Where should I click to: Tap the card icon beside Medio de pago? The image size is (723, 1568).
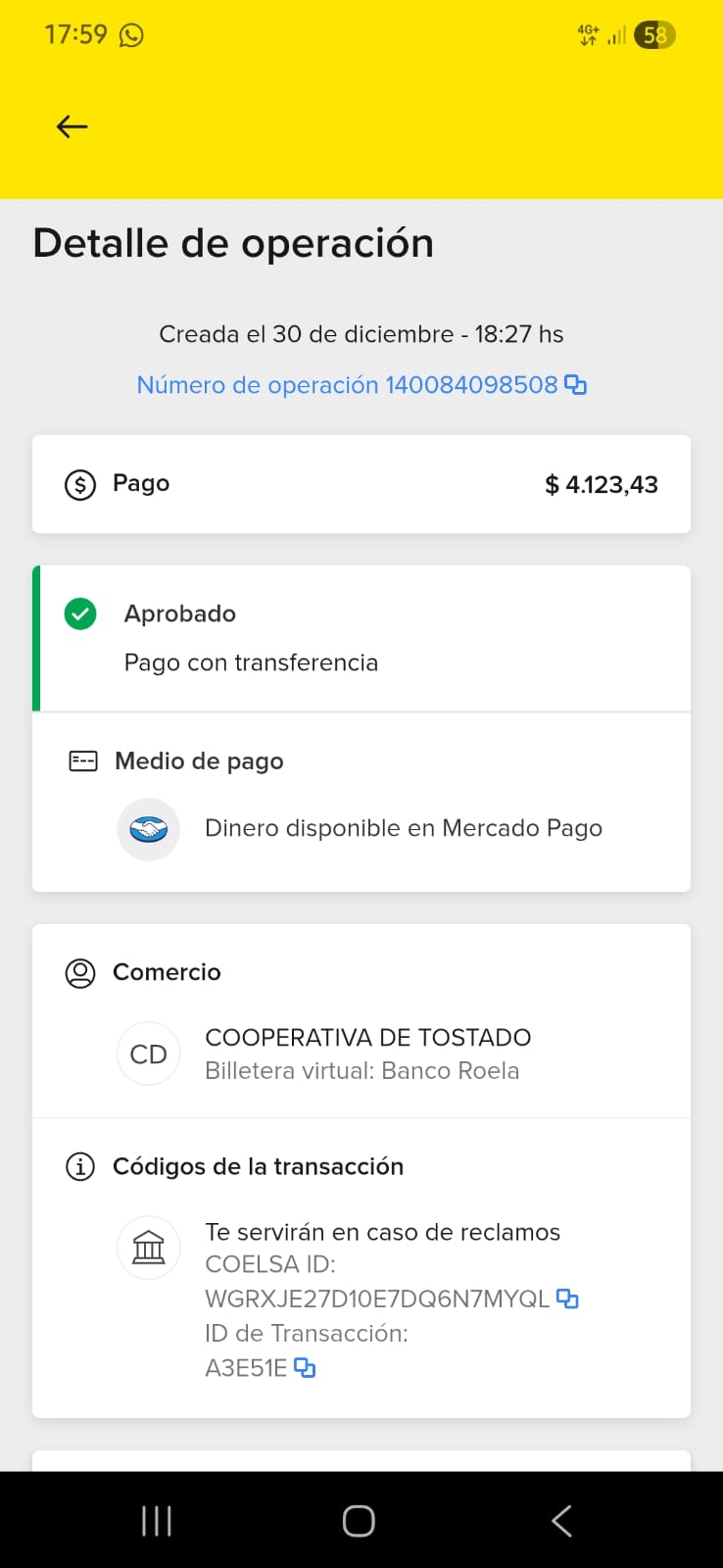click(83, 761)
